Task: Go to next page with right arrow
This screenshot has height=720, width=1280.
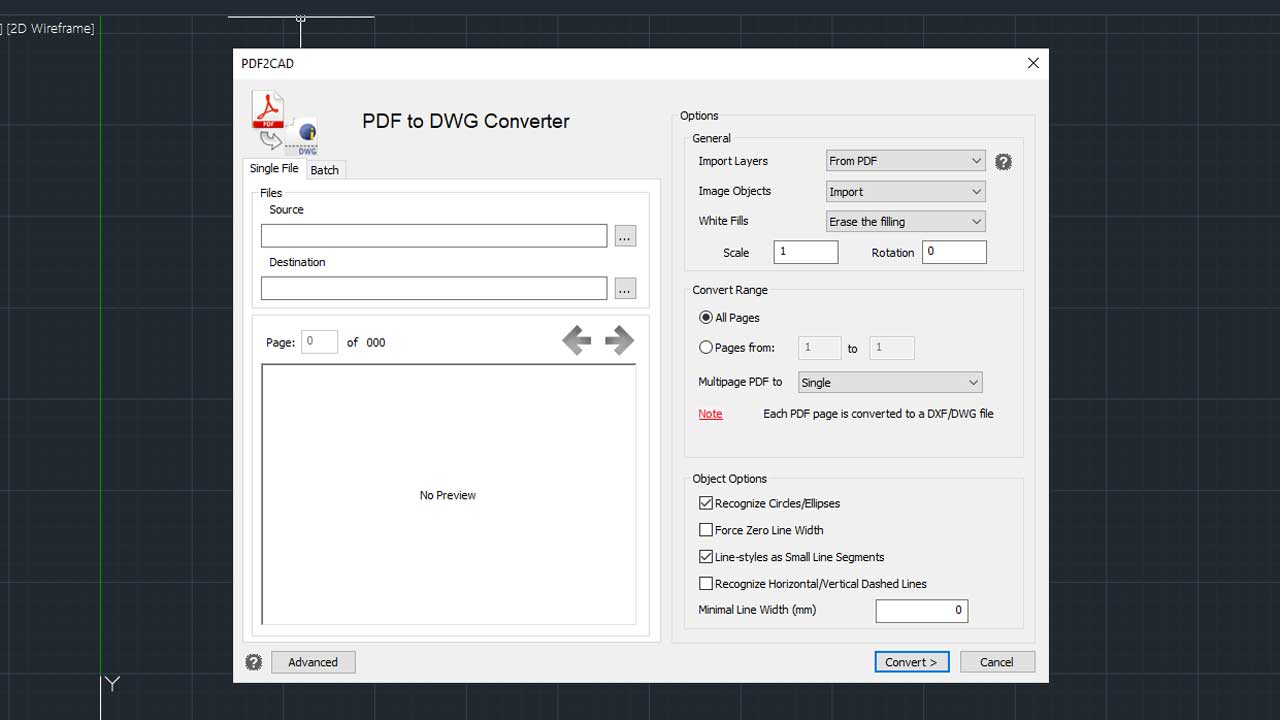Action: click(619, 341)
